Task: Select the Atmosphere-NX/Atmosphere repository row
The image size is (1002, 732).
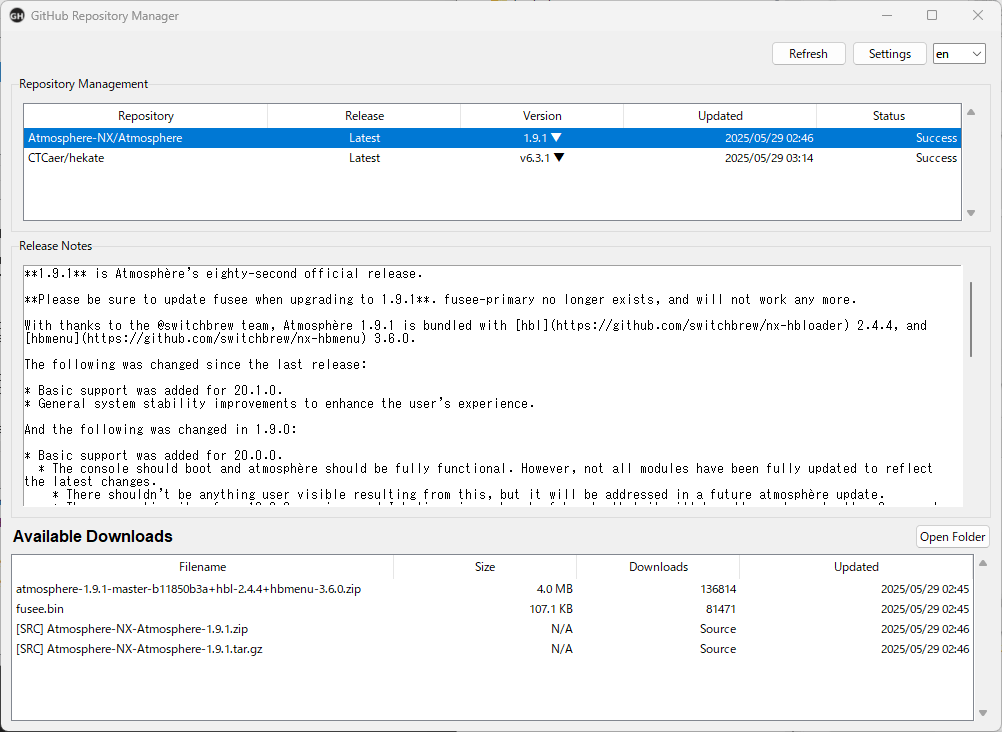Action: click(x=492, y=137)
